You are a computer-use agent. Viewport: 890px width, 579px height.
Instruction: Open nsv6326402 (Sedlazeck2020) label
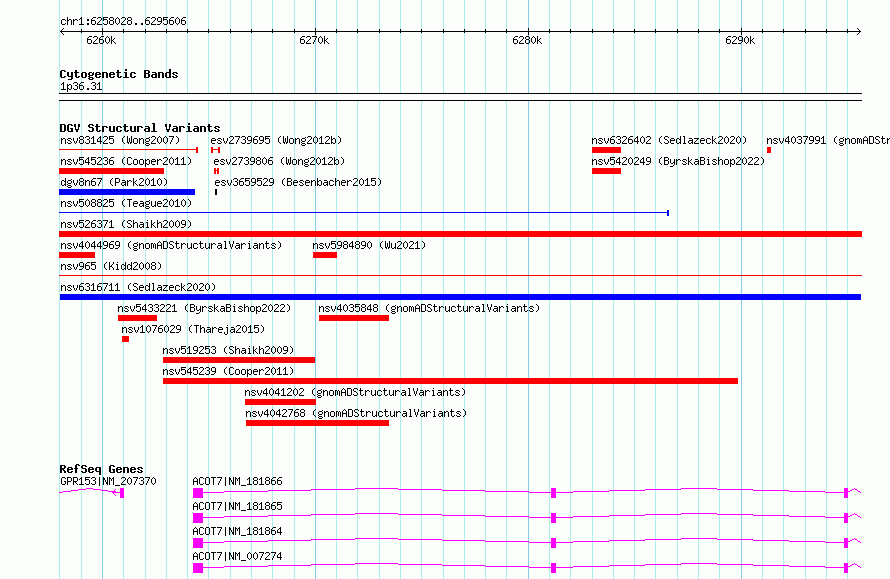click(669, 140)
